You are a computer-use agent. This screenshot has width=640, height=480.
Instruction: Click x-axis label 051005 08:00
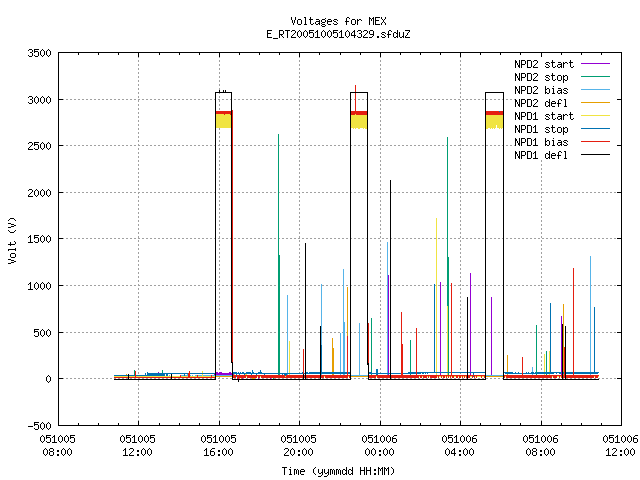[58, 446]
